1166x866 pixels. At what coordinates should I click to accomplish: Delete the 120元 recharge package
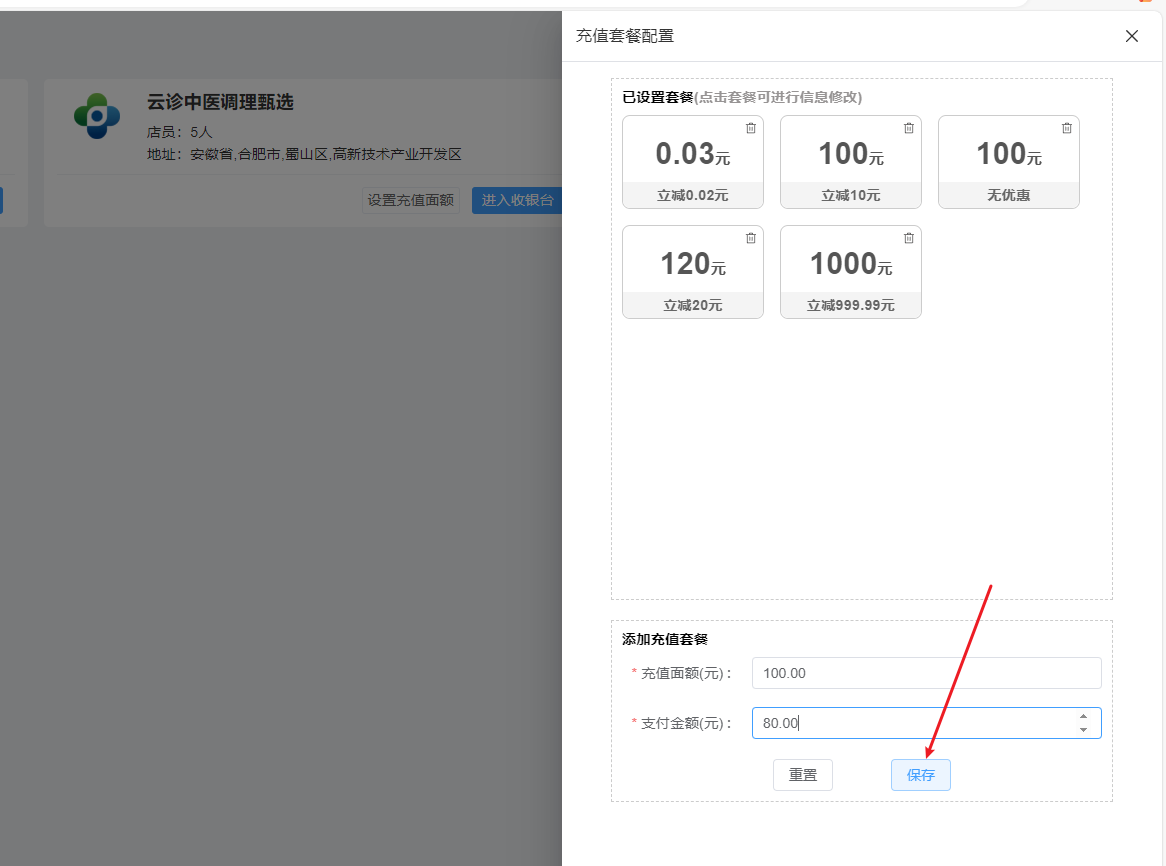pyautogui.click(x=751, y=238)
